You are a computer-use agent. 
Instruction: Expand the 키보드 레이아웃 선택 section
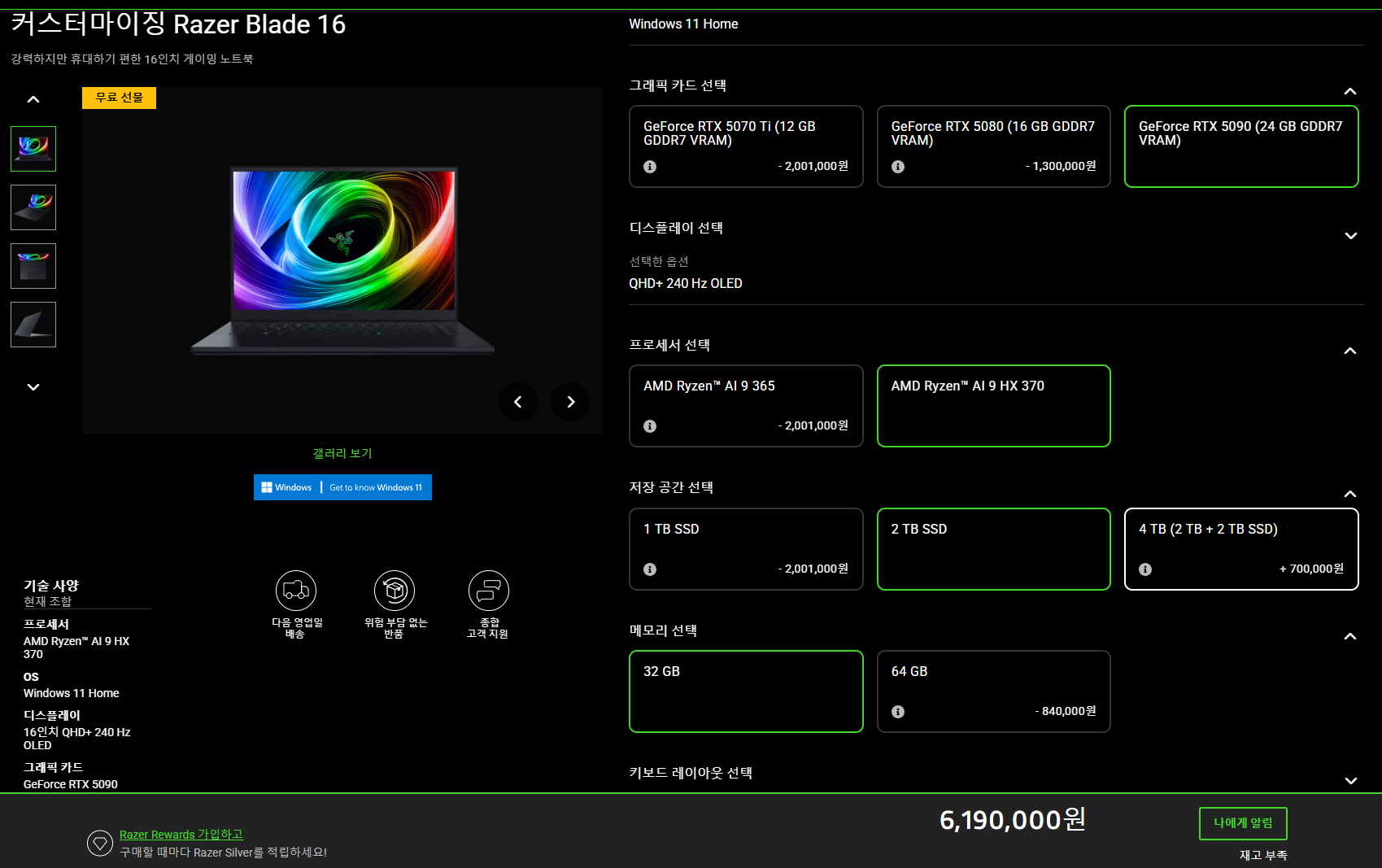(1350, 780)
